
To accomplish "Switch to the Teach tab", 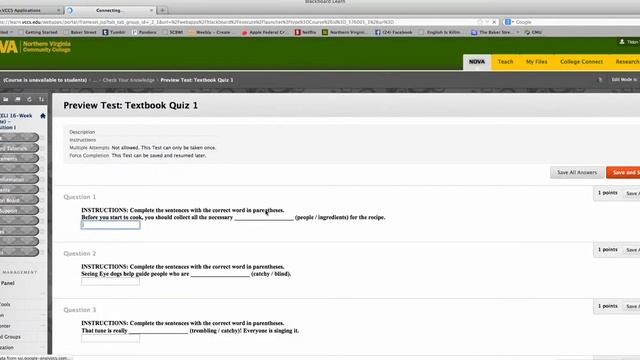I will coord(505,62).
